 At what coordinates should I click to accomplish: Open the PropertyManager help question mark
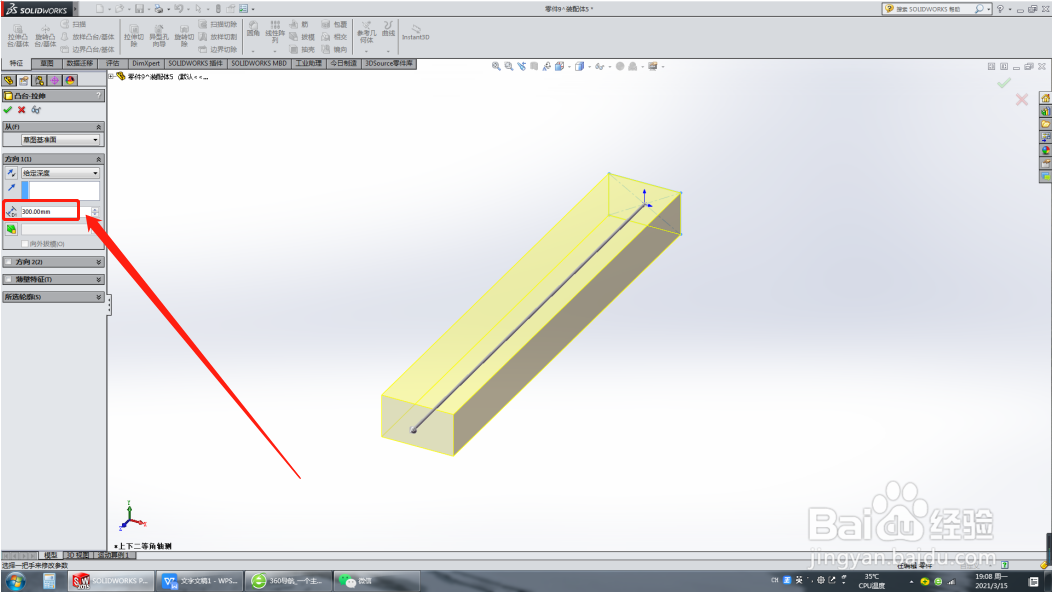[99, 95]
